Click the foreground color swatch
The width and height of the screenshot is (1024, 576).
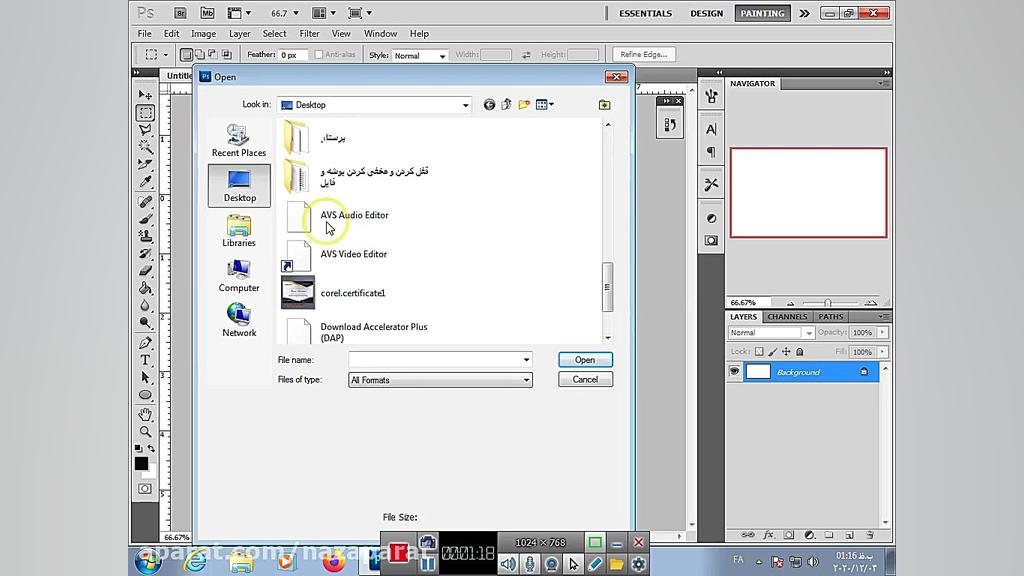click(x=141, y=463)
